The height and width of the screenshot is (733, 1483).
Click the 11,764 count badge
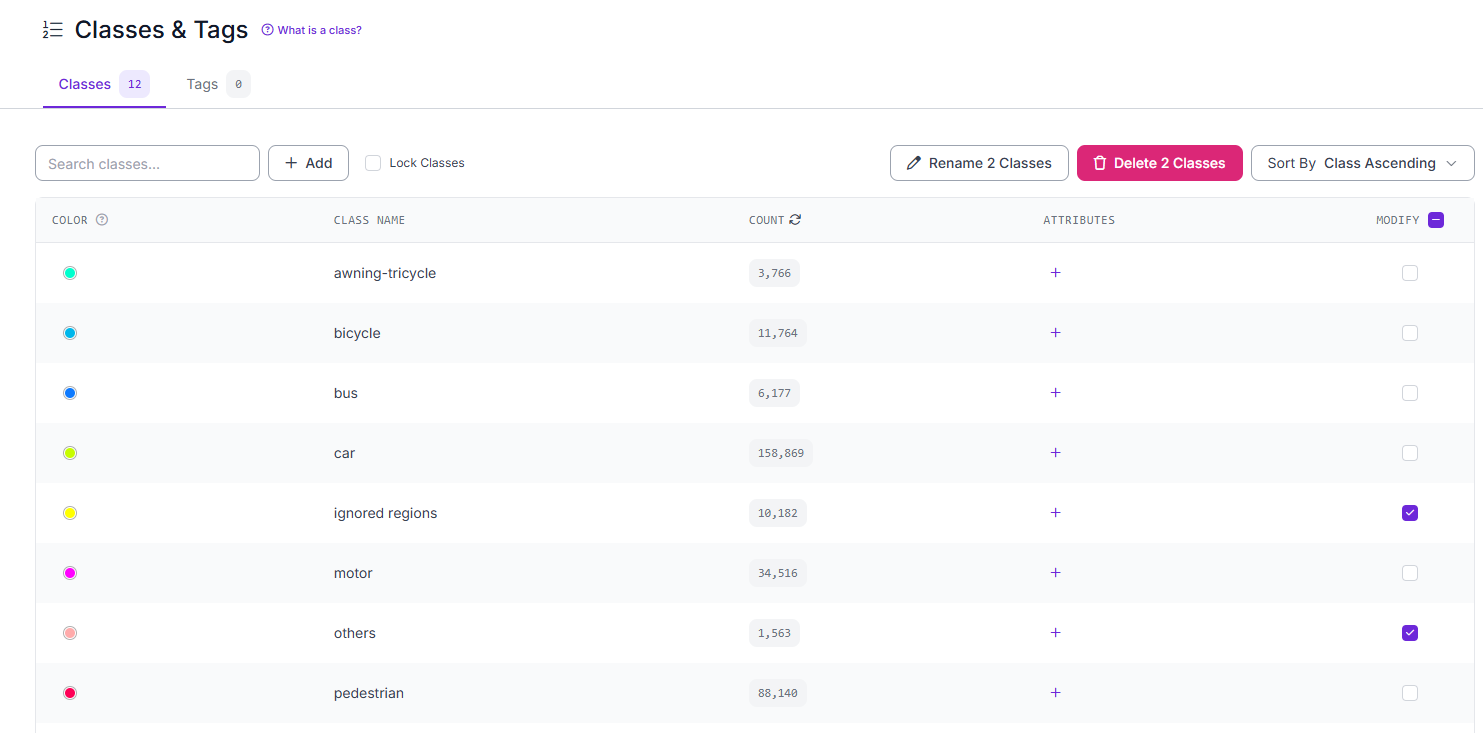coord(778,333)
